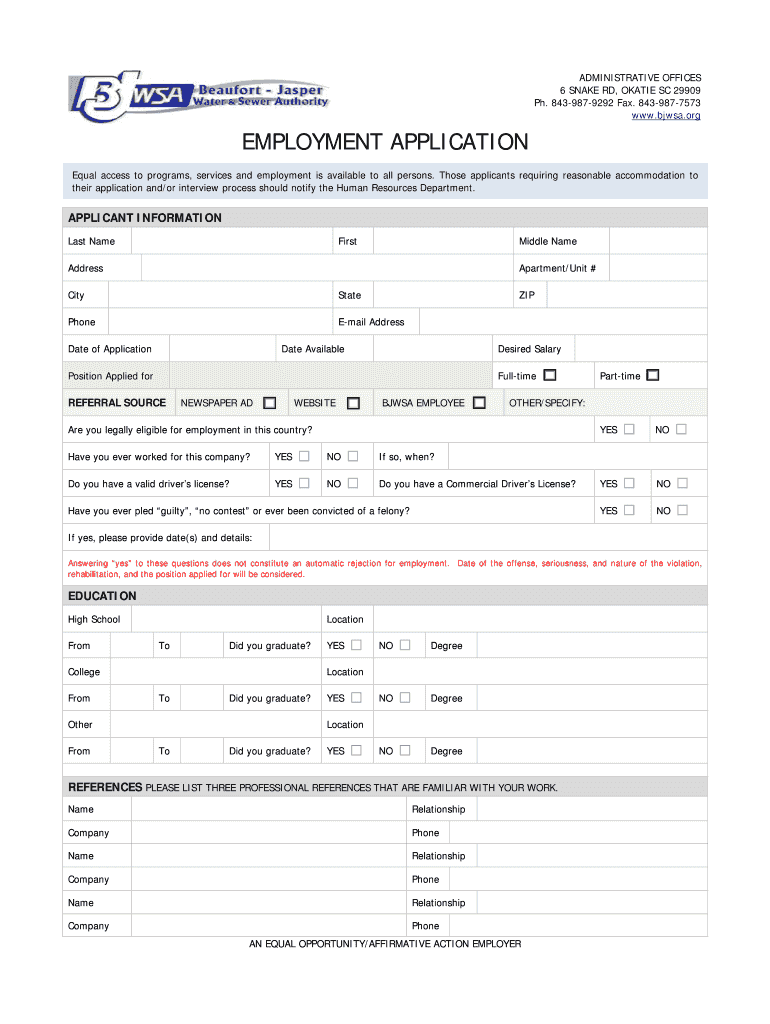Check the Part-time checkbox

[653, 376]
